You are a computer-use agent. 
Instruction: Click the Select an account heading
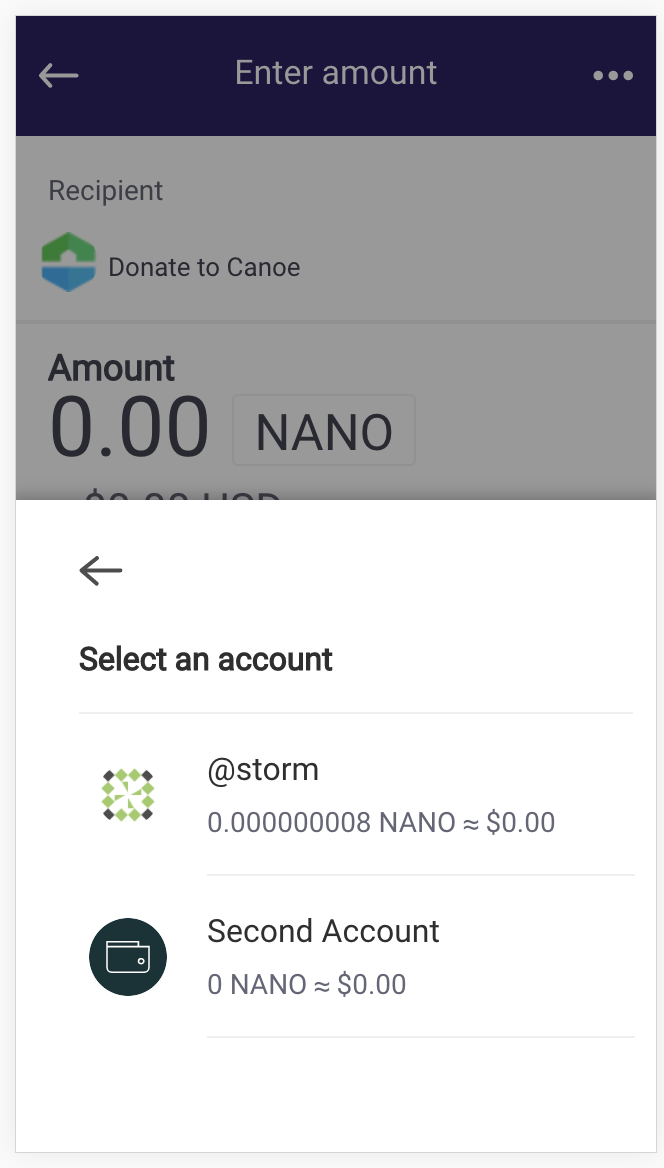tap(205, 659)
